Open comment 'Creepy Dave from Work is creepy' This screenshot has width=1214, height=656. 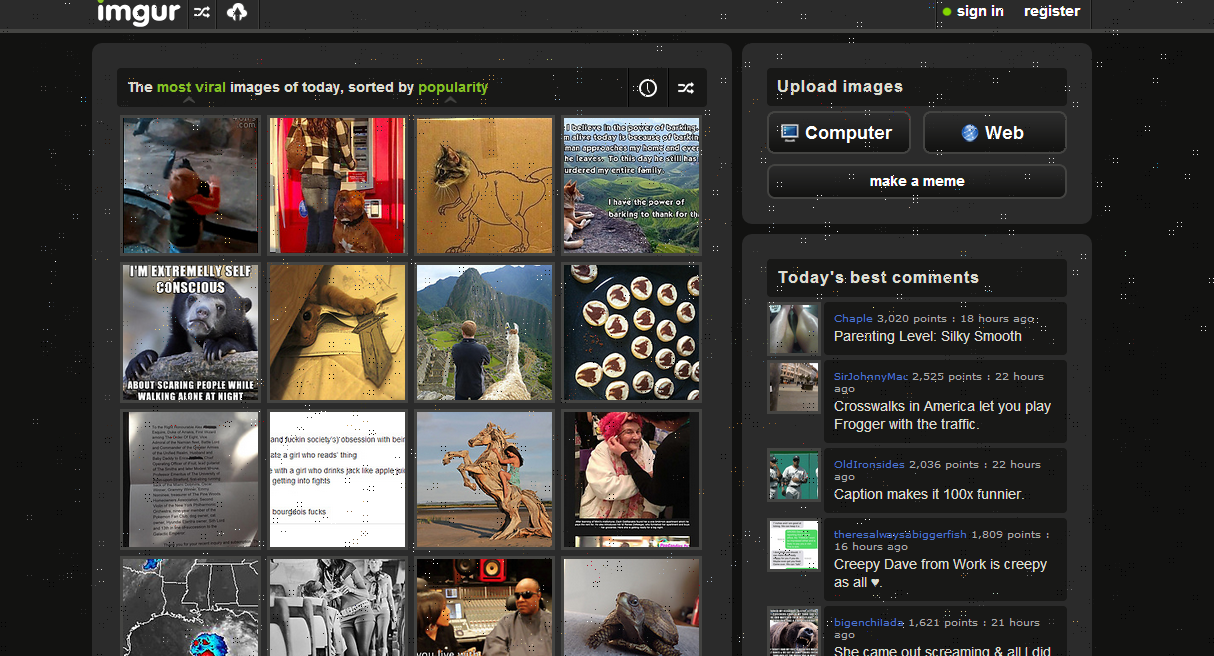click(940, 573)
